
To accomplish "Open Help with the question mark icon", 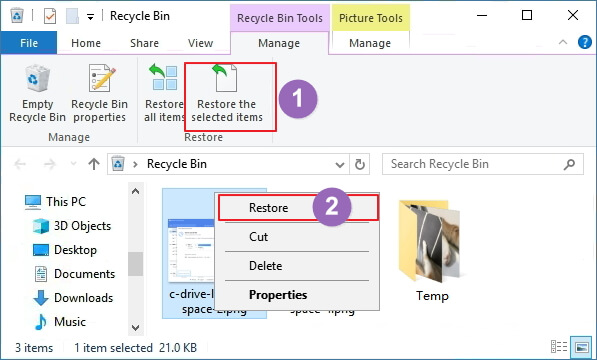I will click(x=584, y=42).
